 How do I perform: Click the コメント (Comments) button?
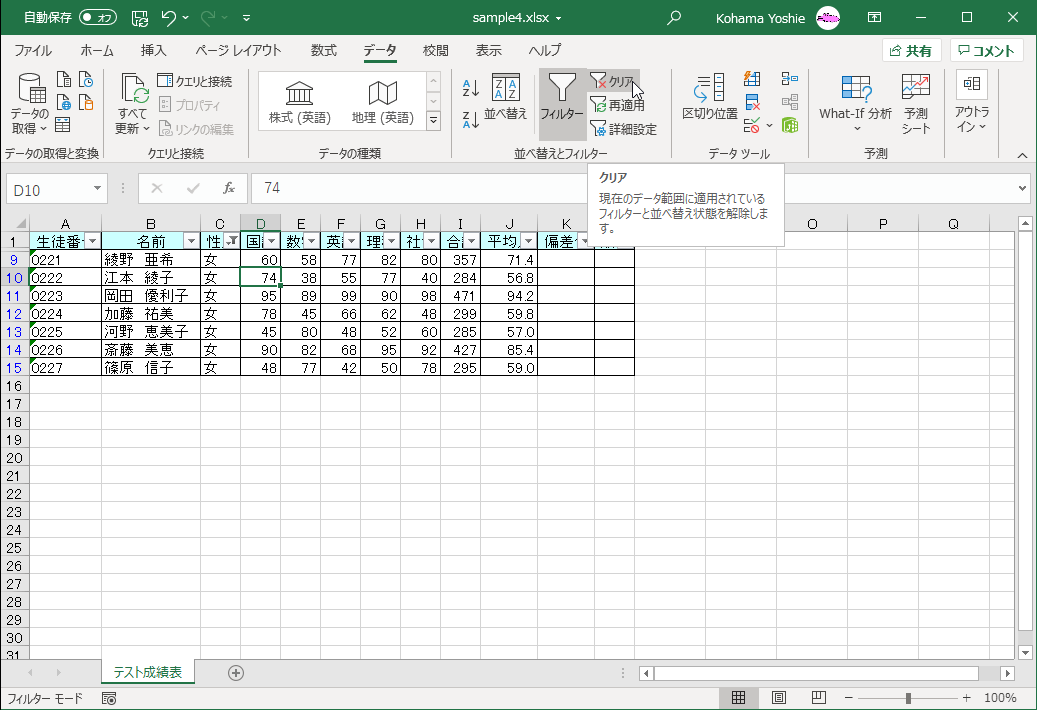986,51
